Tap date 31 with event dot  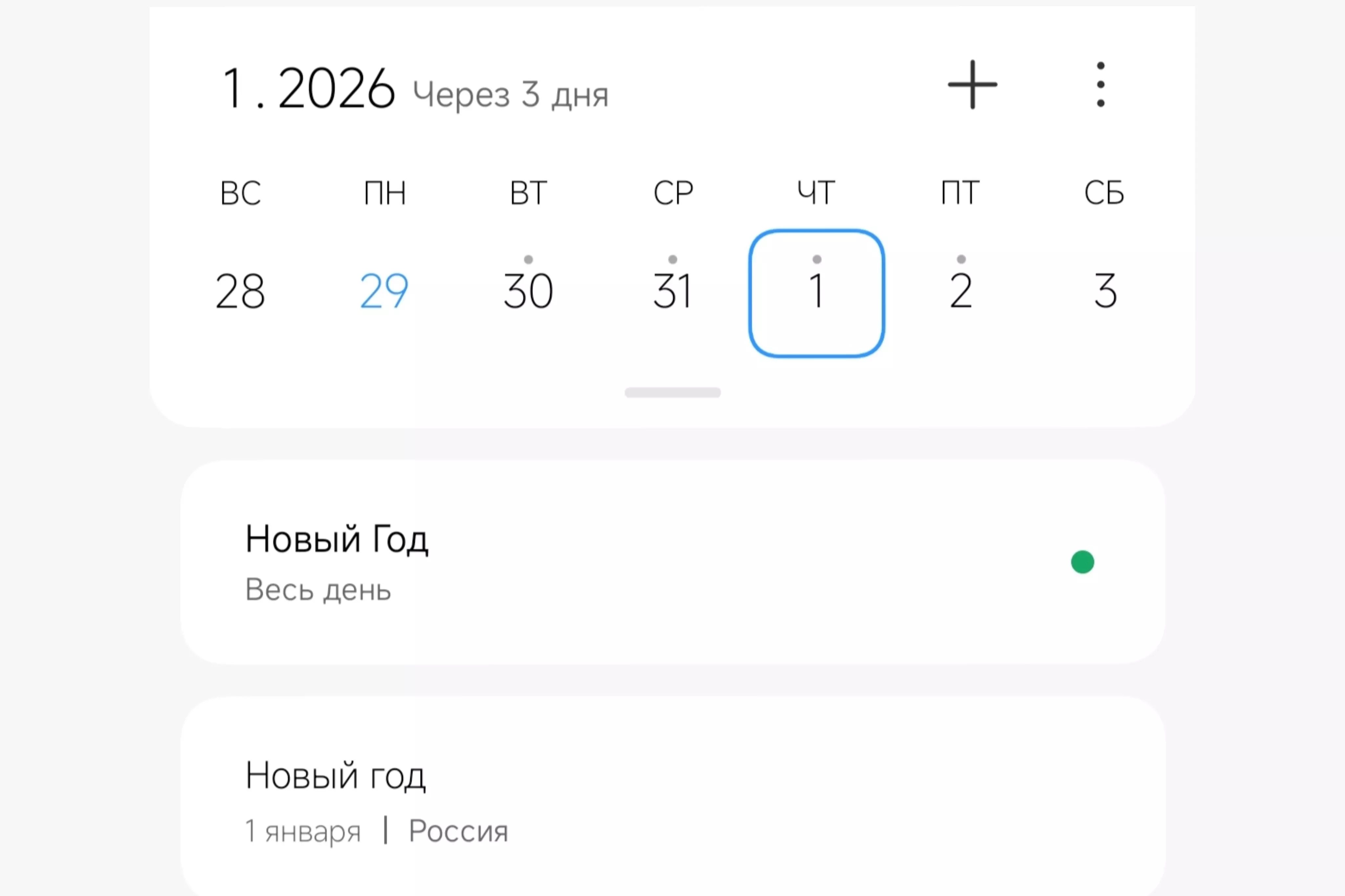pos(672,290)
